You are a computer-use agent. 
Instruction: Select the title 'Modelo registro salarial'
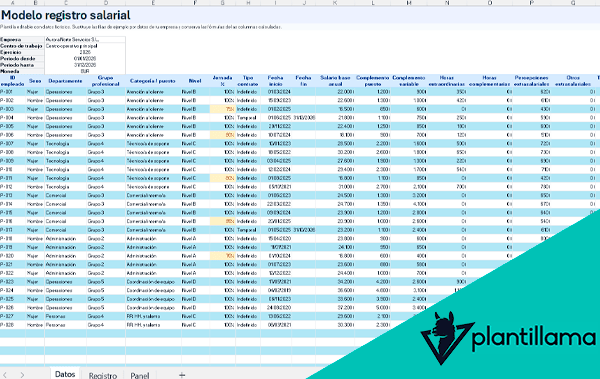point(66,15)
